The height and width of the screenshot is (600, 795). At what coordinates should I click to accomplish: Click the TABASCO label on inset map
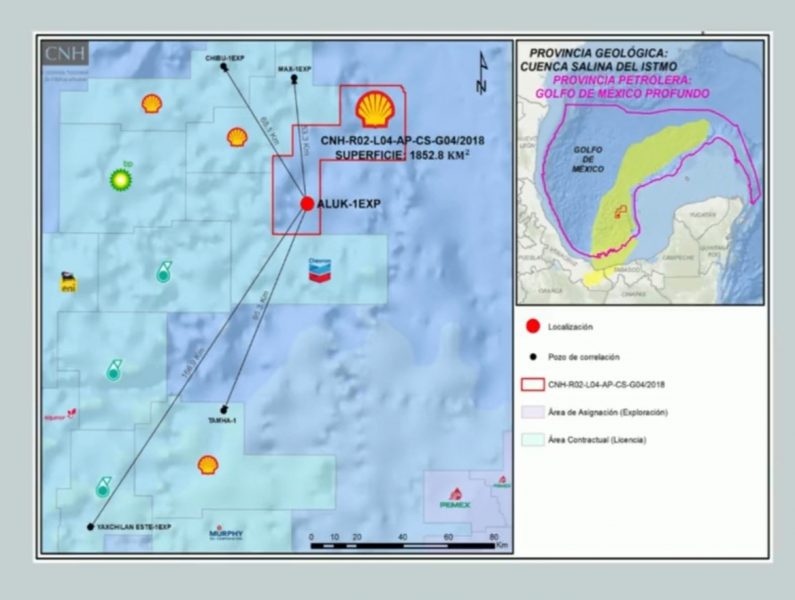(x=628, y=270)
